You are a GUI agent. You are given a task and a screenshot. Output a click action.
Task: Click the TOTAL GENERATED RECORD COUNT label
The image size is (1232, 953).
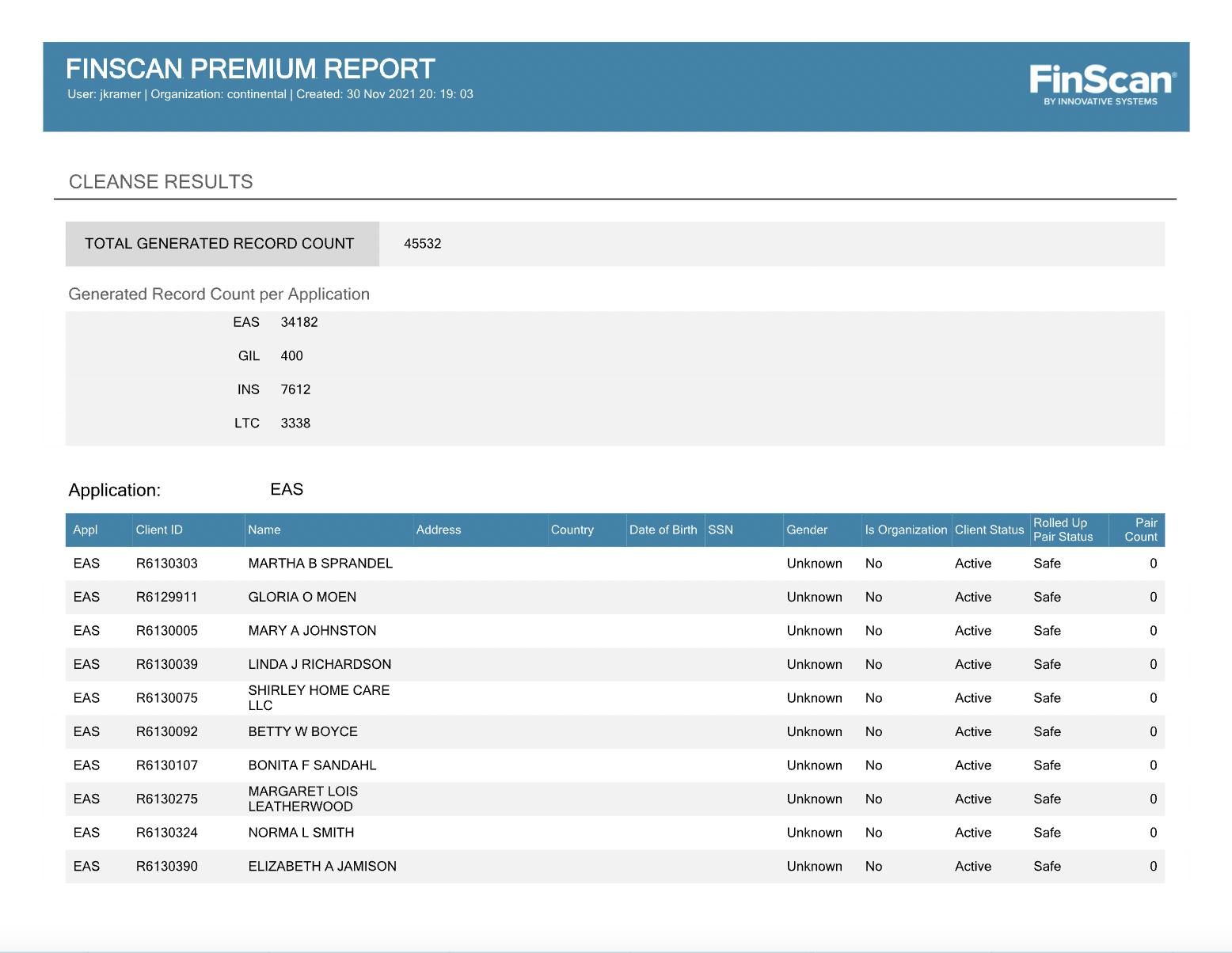[x=219, y=244]
